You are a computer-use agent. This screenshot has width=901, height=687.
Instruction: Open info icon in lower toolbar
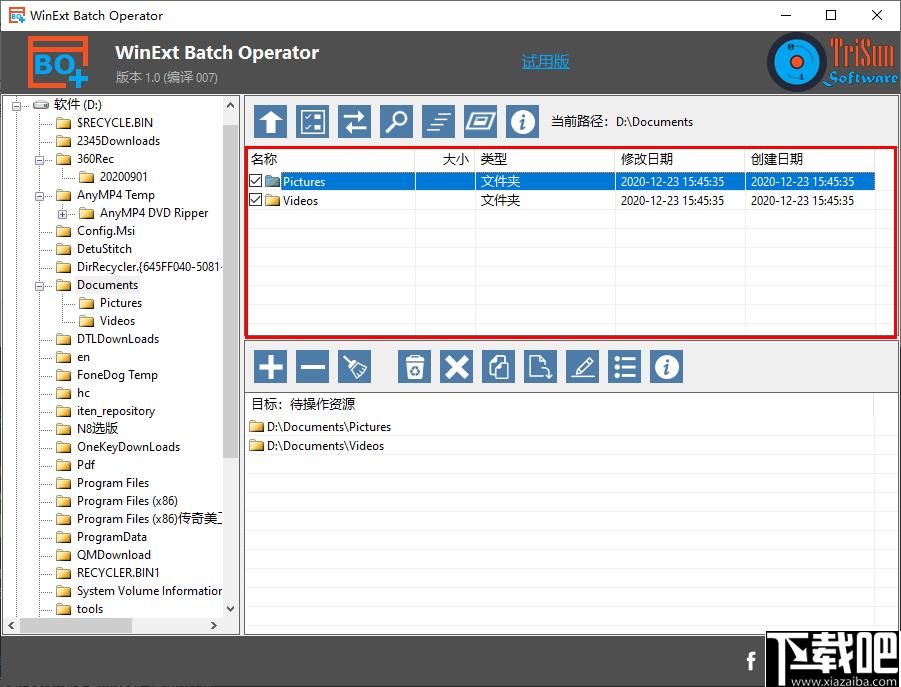point(667,366)
